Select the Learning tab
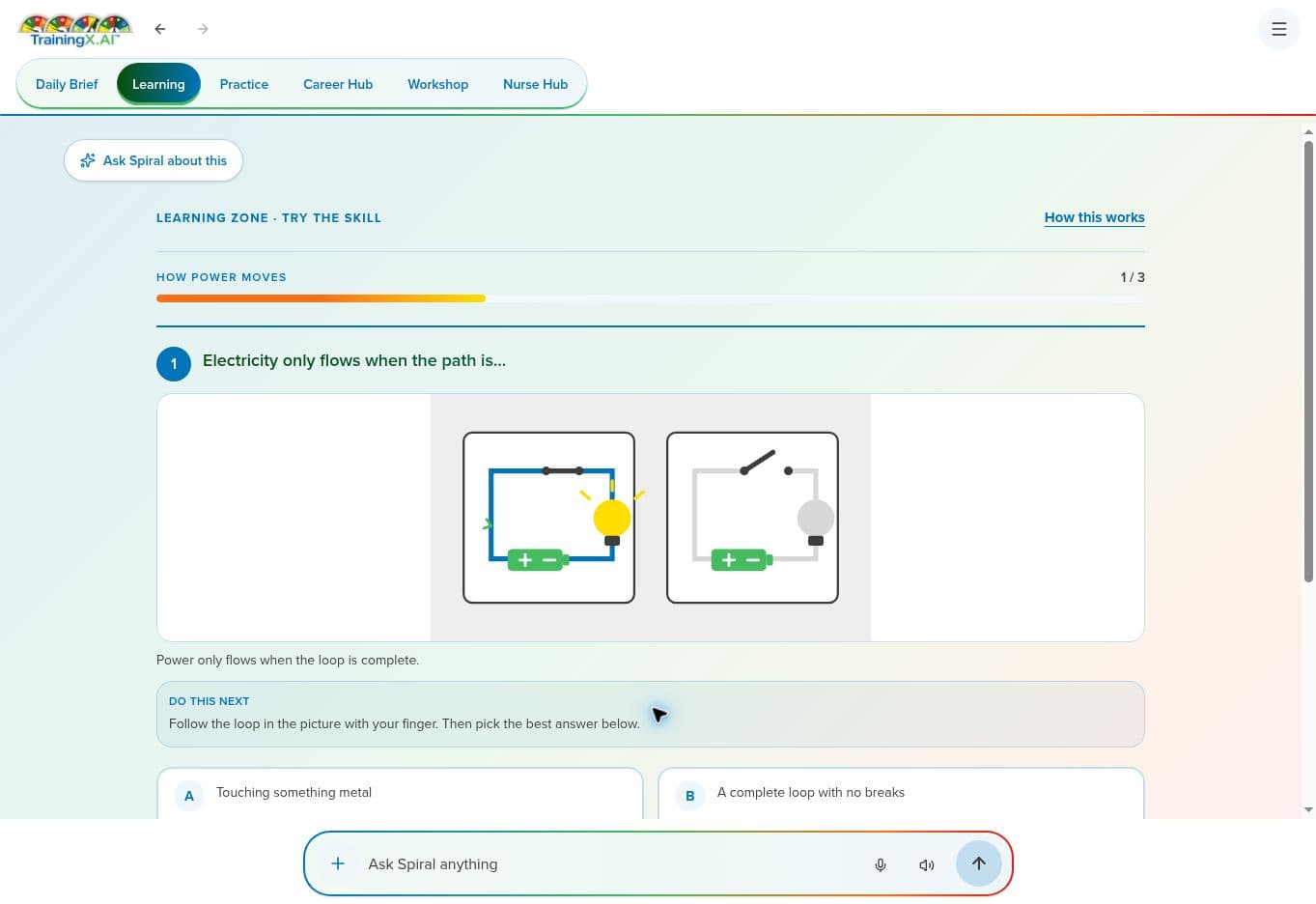 158,84
